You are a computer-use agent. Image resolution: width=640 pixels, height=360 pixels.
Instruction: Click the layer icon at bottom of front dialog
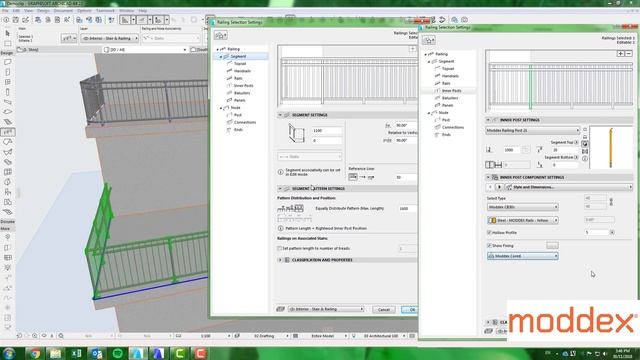280,309
